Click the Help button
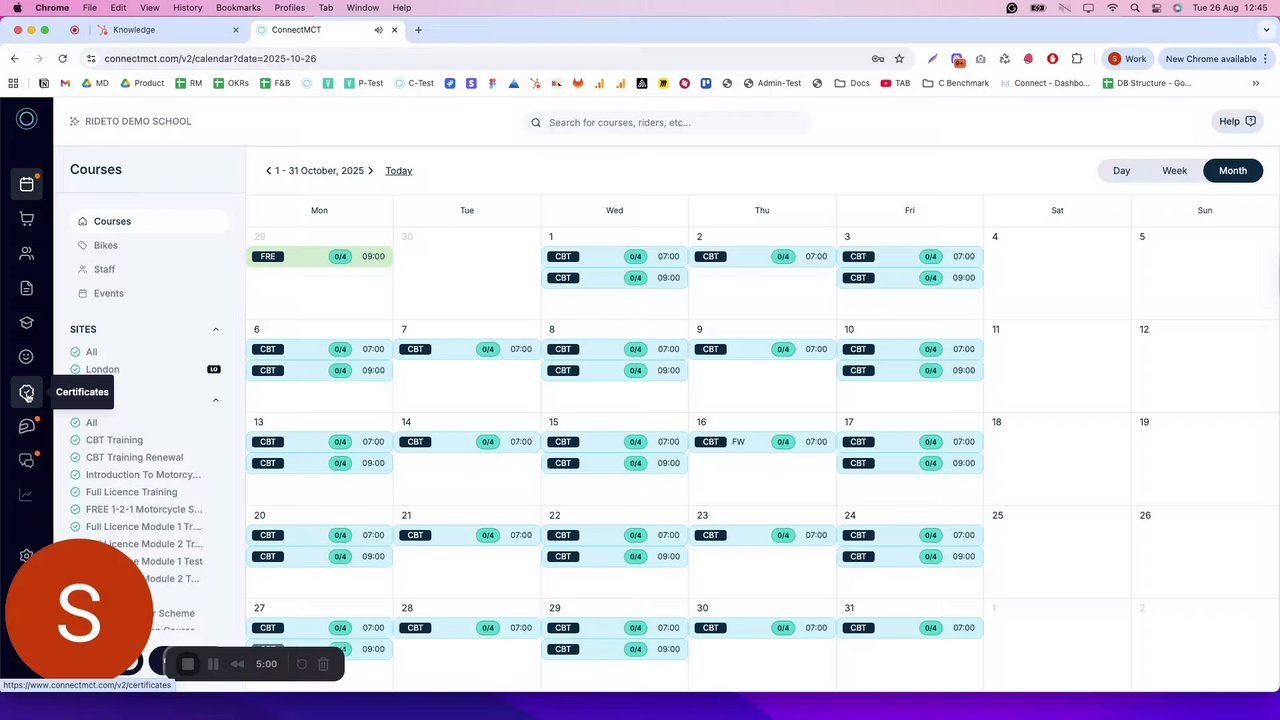 click(1237, 121)
